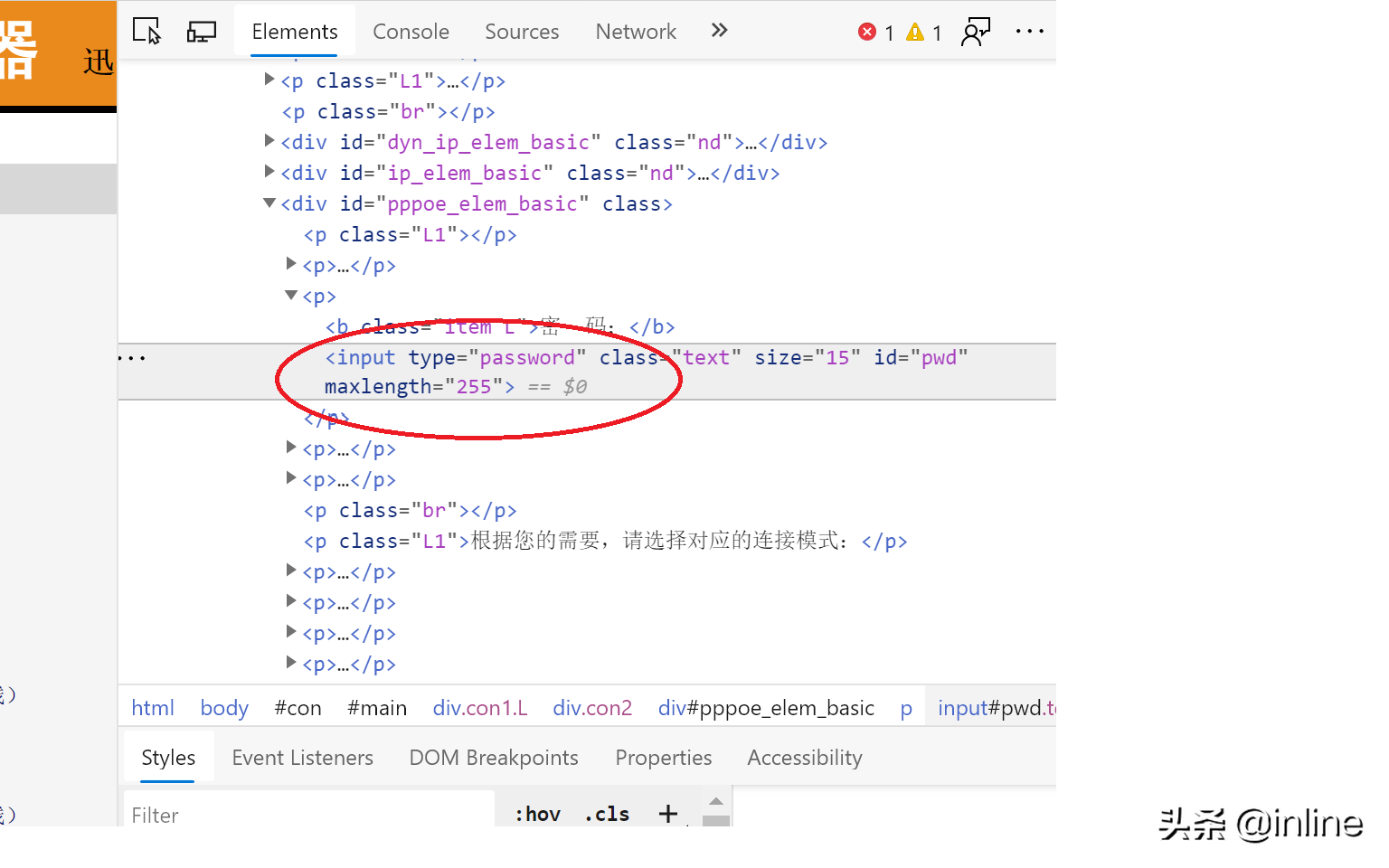Click the maxlength="255" attribute
This screenshot has height=868, width=1389.
click(x=413, y=387)
